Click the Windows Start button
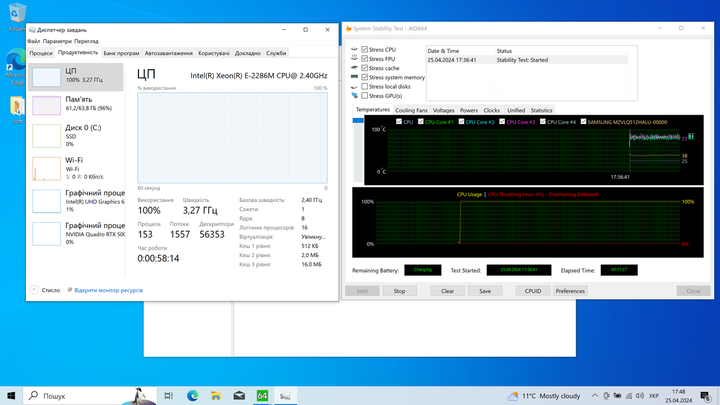 [11, 395]
